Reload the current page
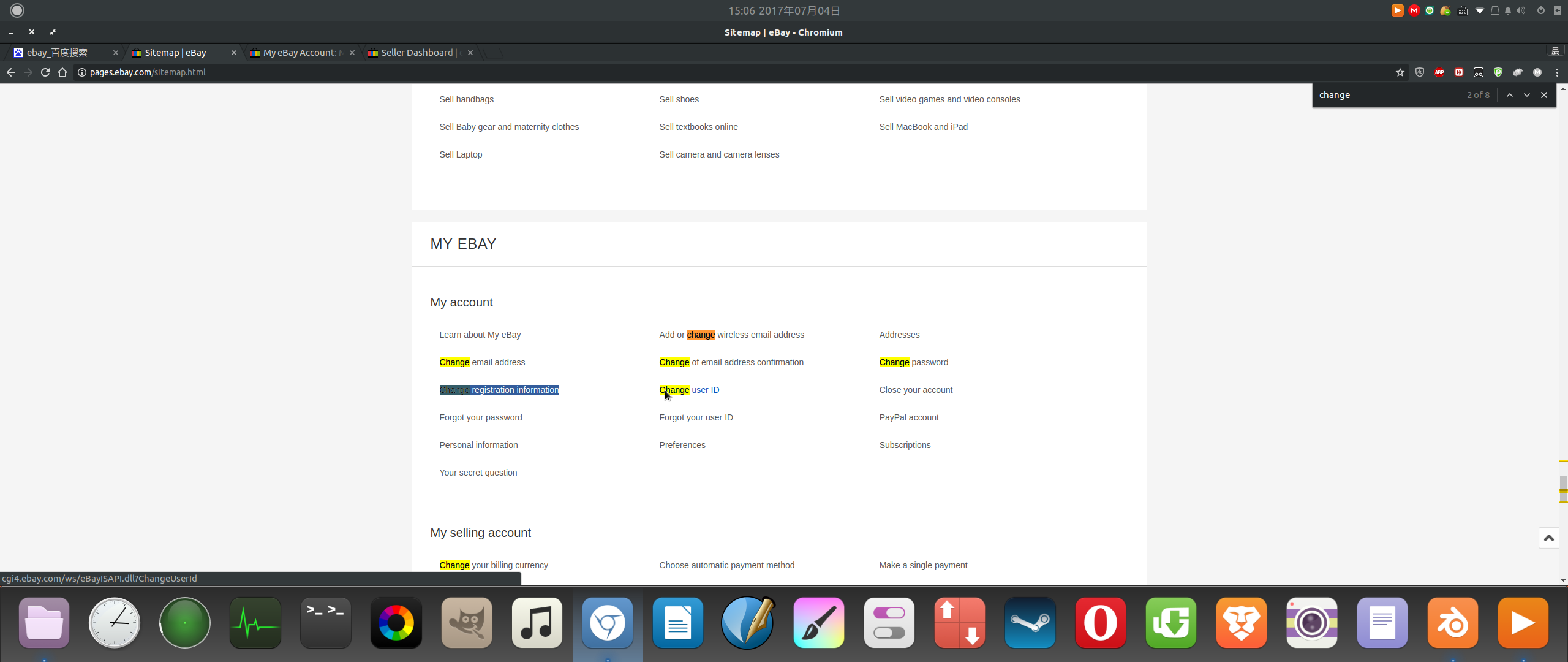Viewport: 1568px width, 662px height. coord(45,72)
